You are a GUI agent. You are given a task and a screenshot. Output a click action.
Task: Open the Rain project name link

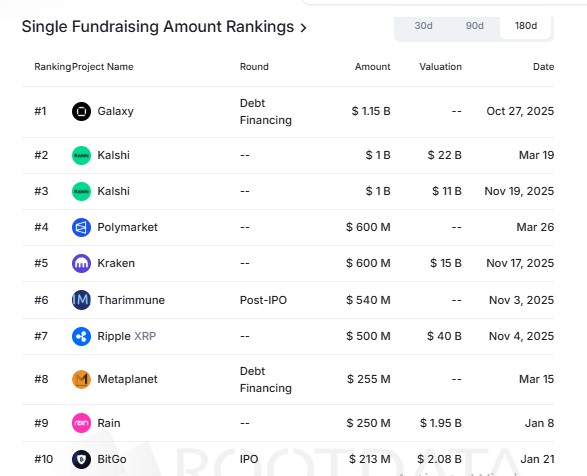109,423
